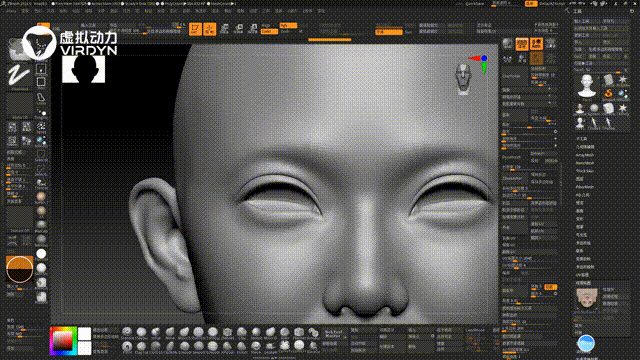Select the Rotate transform tool in top shelf
Image resolution: width=640 pixels, height=360 pixels.
click(253, 29)
